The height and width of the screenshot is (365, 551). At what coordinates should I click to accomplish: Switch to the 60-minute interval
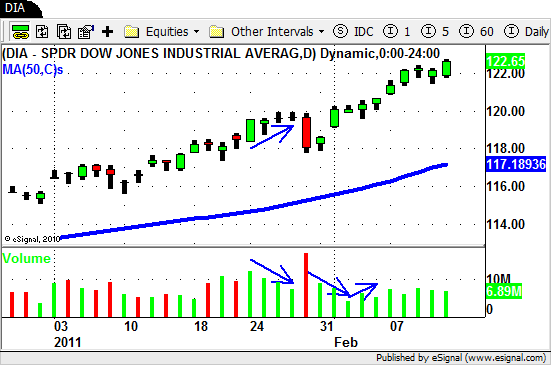click(x=476, y=32)
